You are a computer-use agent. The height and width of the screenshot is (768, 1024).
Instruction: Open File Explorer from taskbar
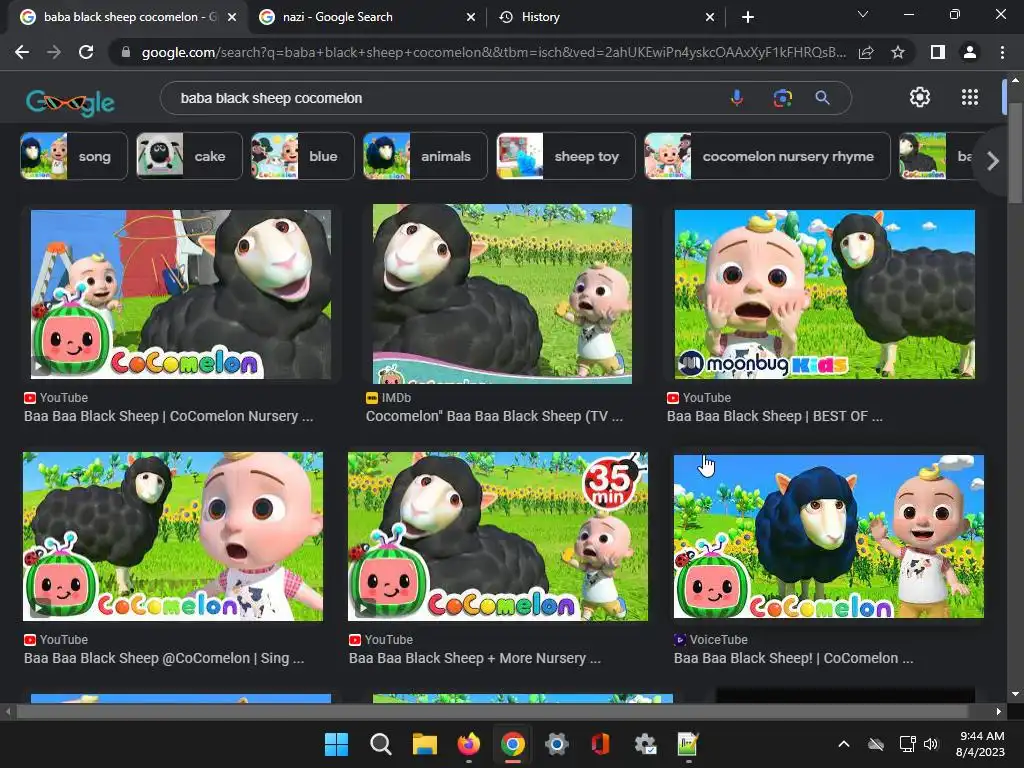point(424,744)
